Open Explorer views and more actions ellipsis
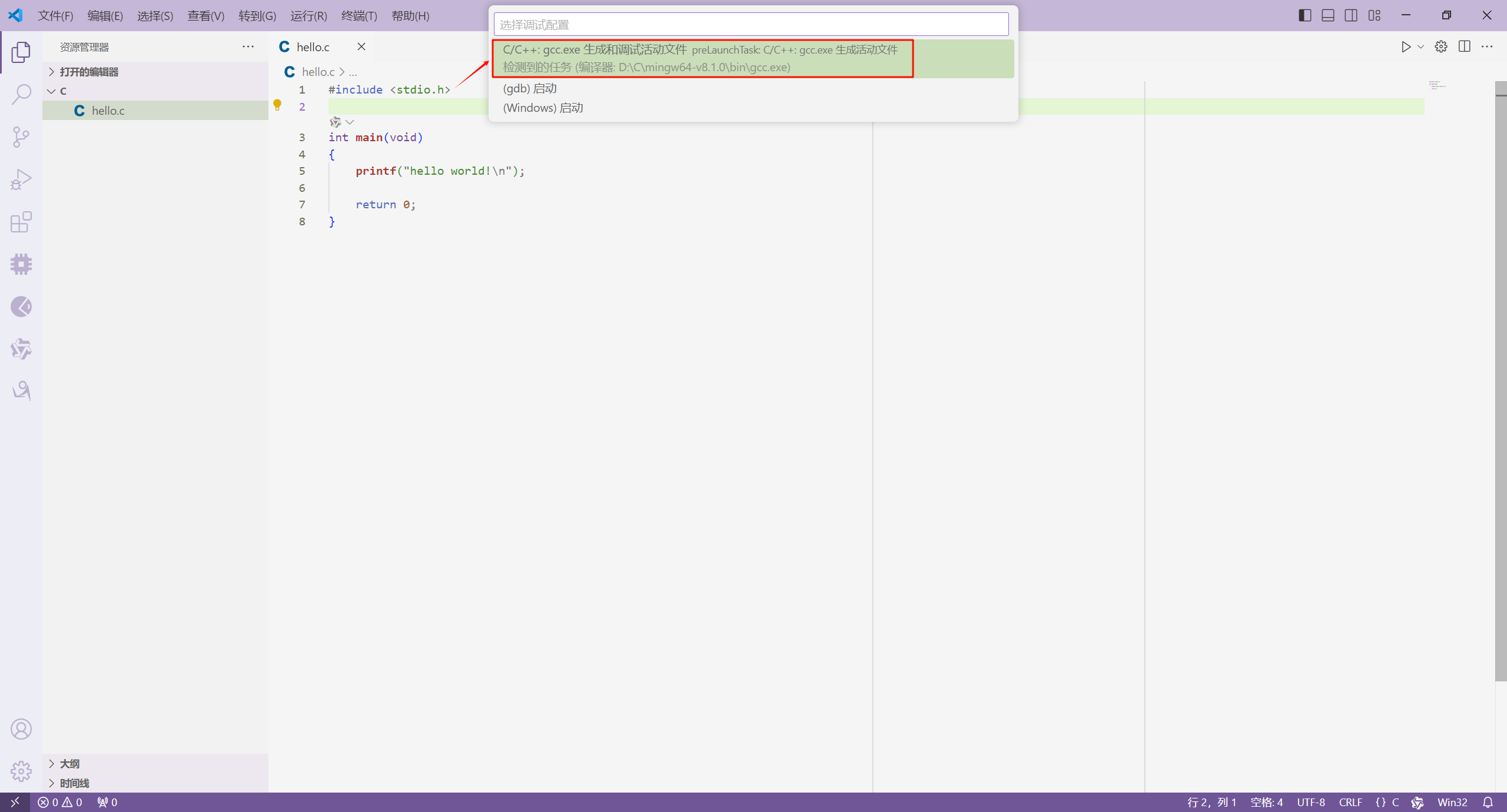The height and width of the screenshot is (812, 1507). (248, 46)
